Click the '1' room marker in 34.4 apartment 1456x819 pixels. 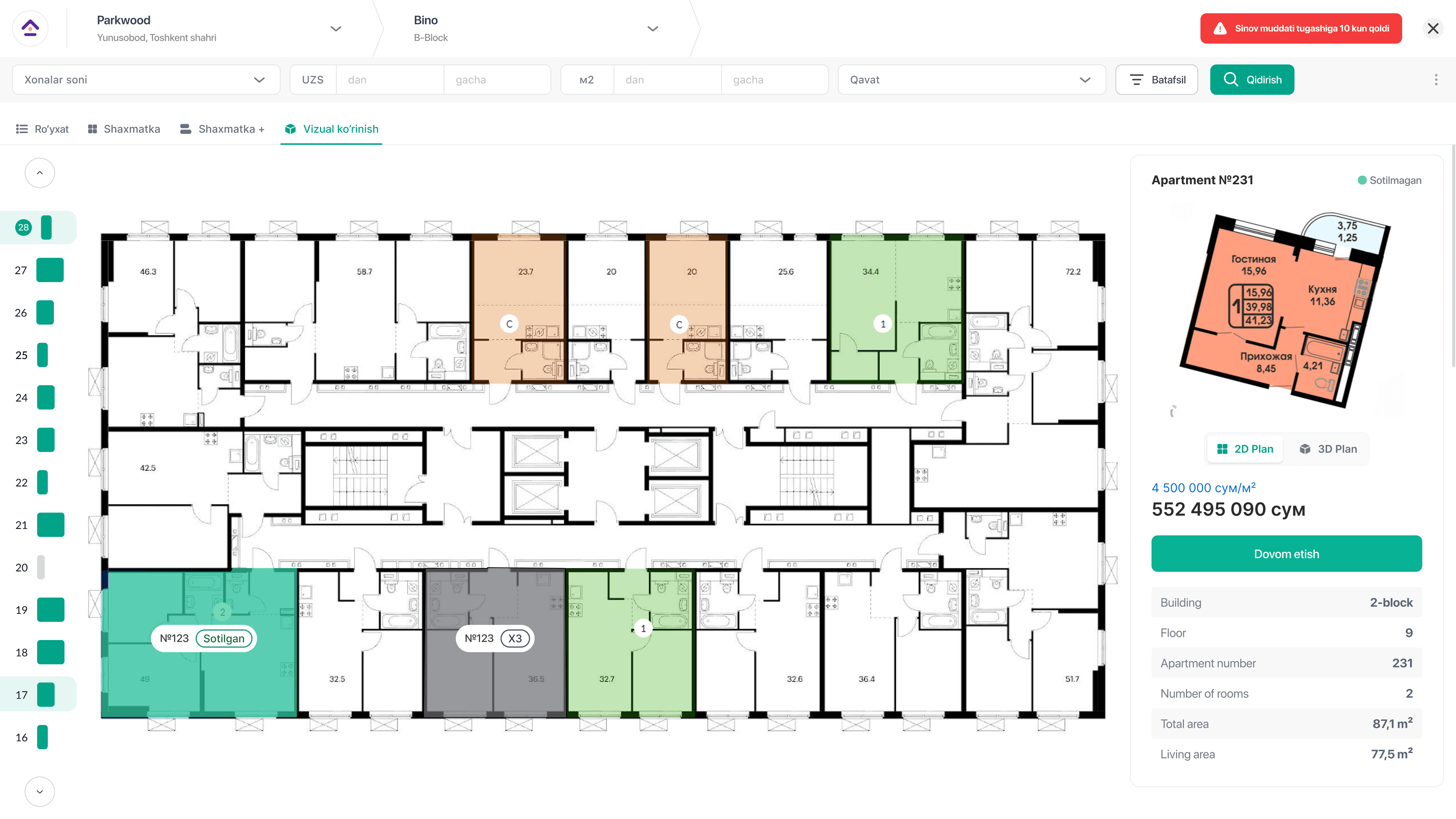point(883,324)
